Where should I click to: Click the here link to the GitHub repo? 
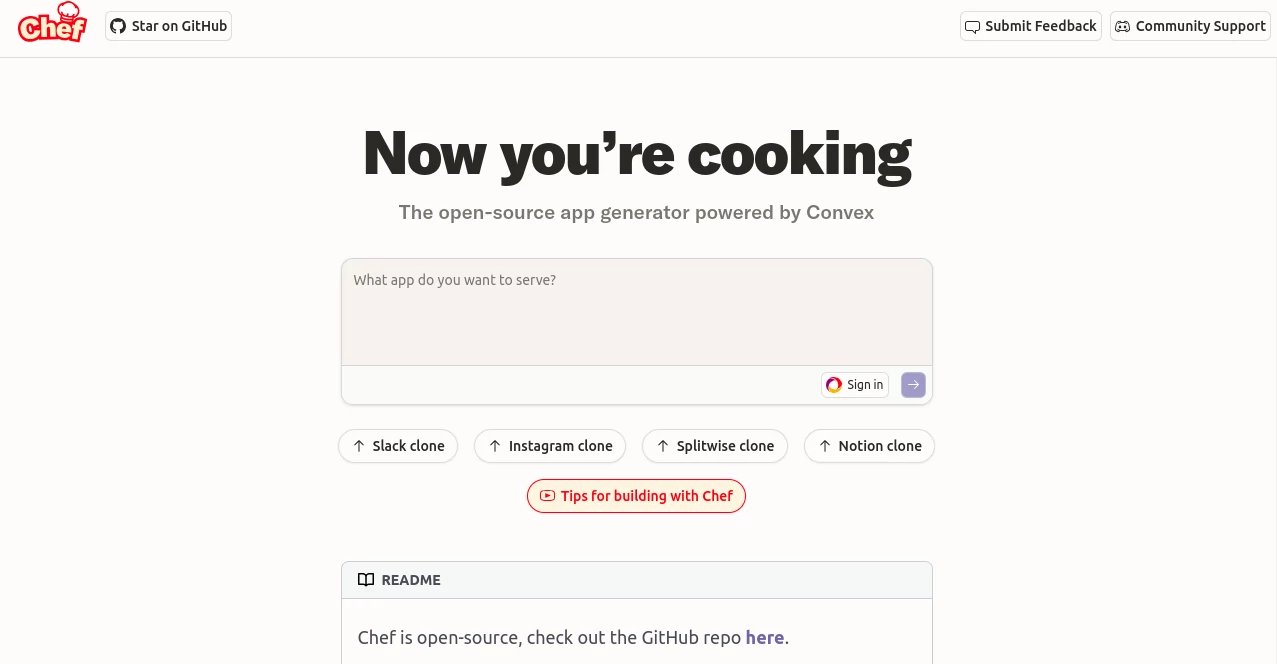[764, 637]
